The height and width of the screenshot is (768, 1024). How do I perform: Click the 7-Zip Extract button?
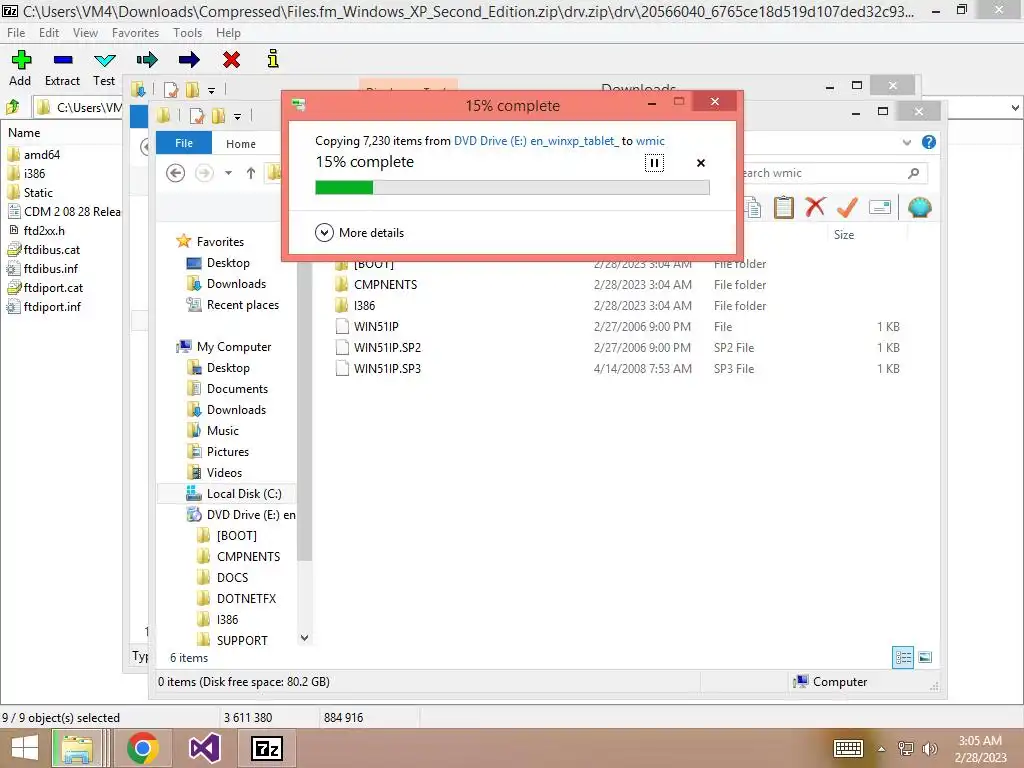click(x=63, y=68)
